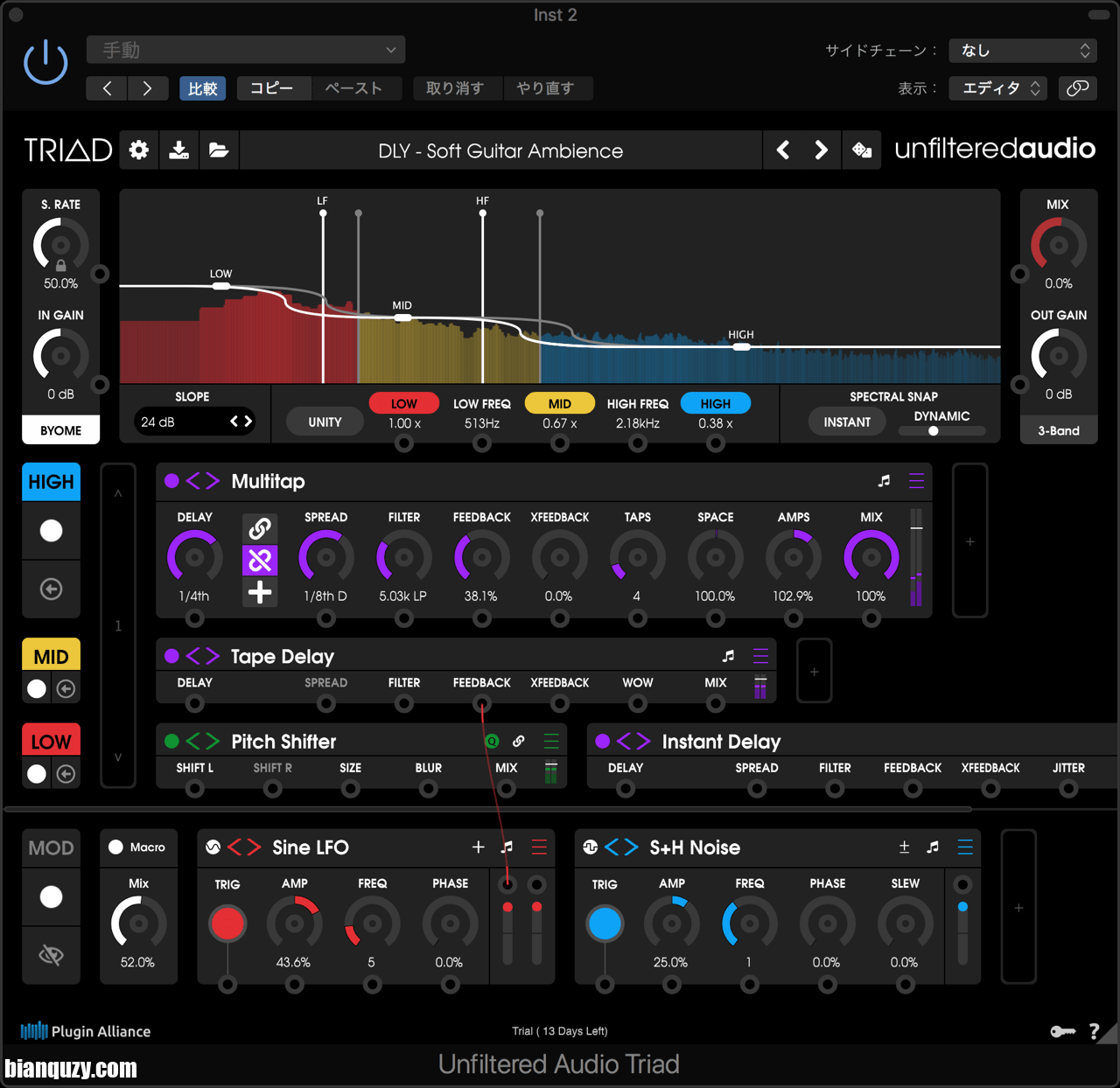Toggle the MOD section hide eye
This screenshot has width=1120, height=1088.
click(51, 955)
